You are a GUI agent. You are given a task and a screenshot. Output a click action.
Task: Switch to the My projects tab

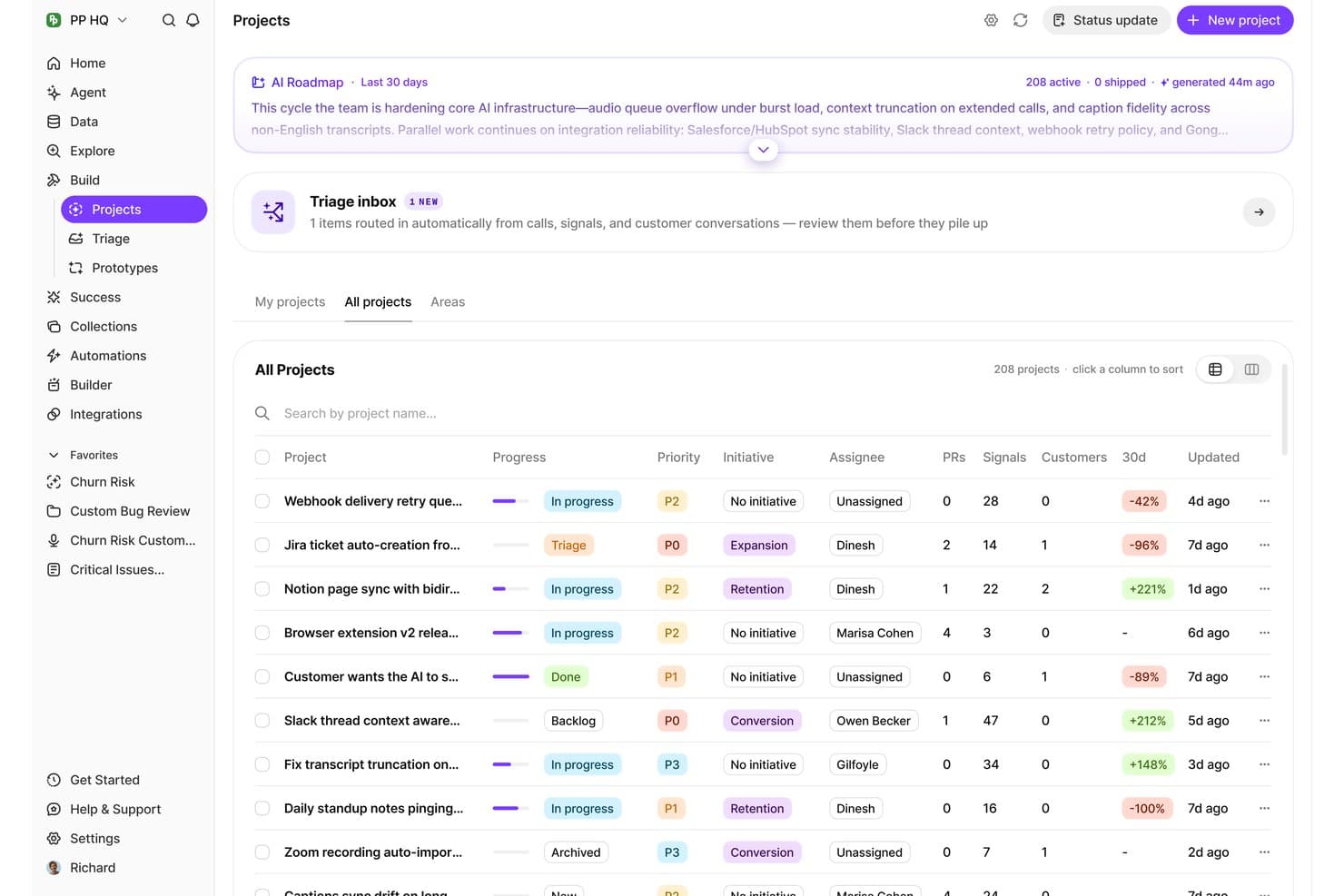click(290, 302)
